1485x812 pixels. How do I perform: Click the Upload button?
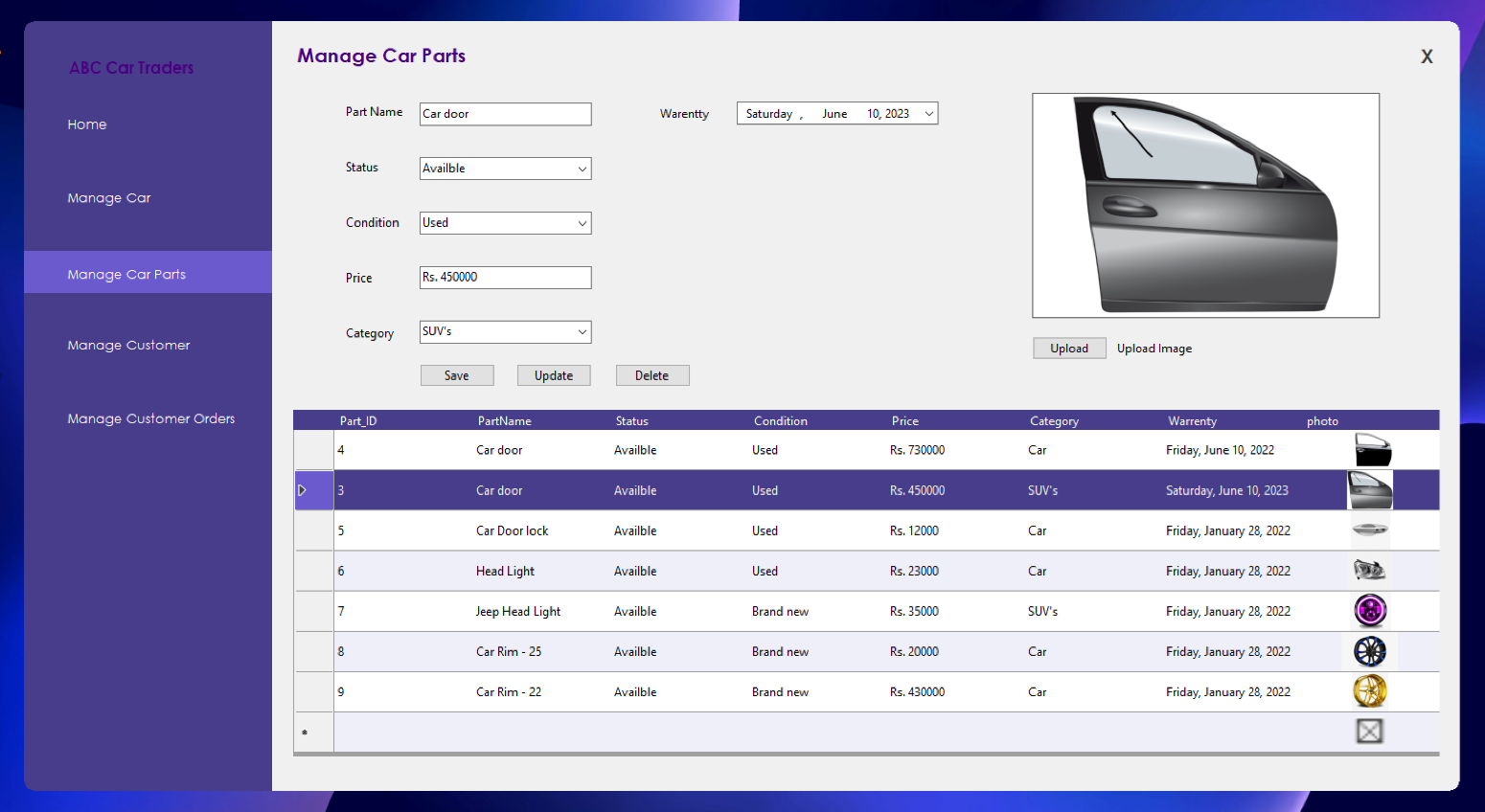pyautogui.click(x=1069, y=349)
